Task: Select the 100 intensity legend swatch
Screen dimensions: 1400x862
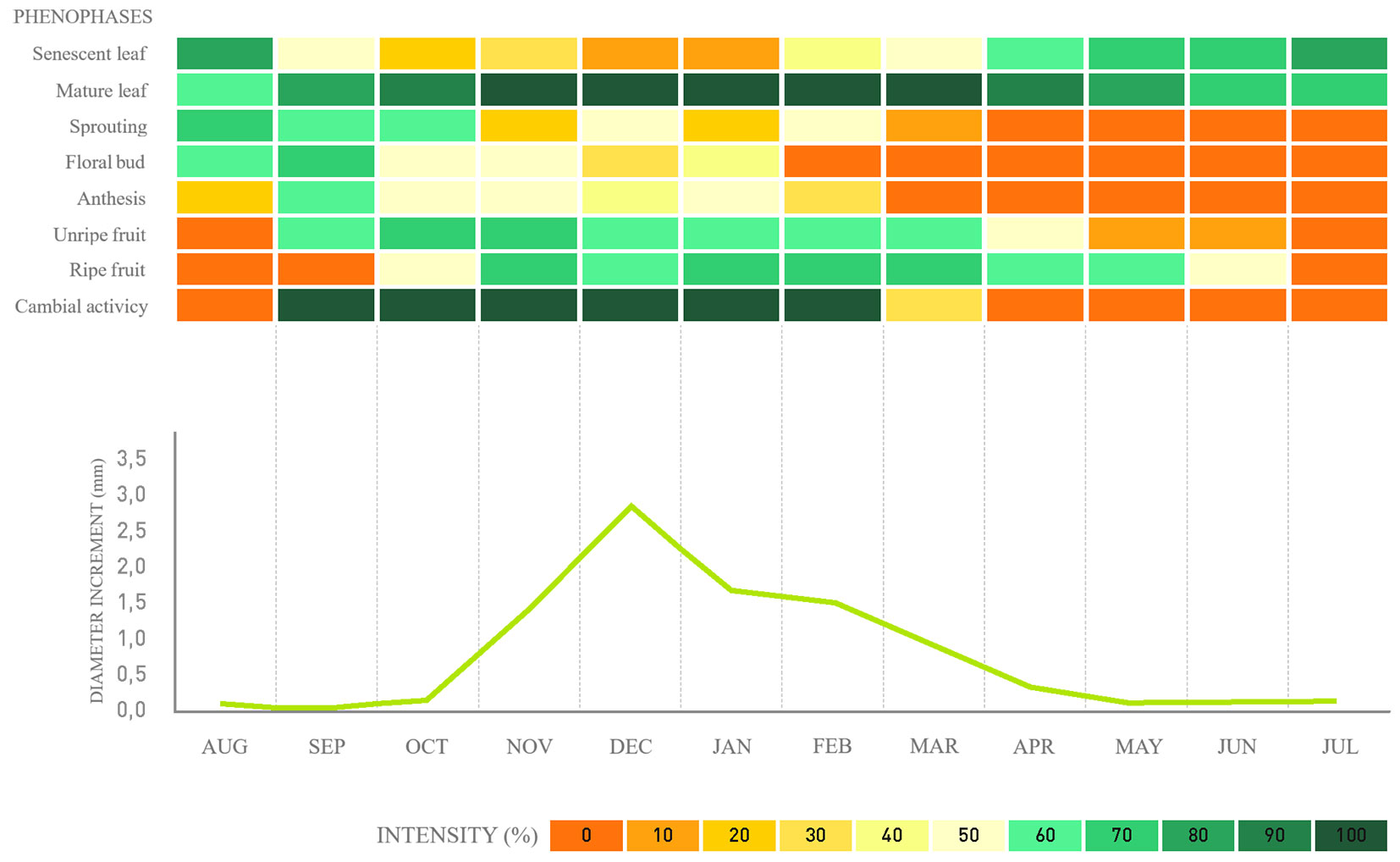Action: tap(1350, 835)
